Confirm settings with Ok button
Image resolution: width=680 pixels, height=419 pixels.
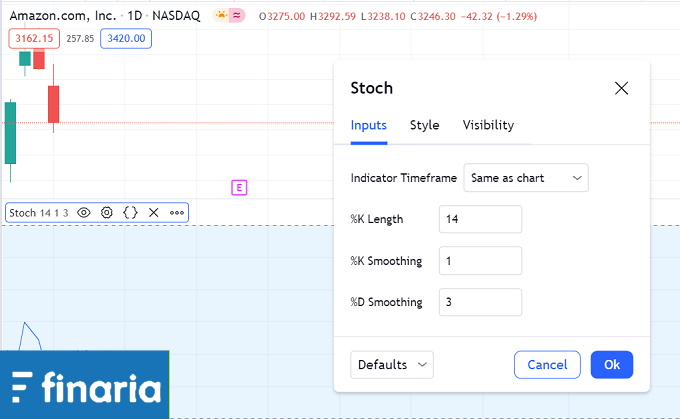point(612,365)
